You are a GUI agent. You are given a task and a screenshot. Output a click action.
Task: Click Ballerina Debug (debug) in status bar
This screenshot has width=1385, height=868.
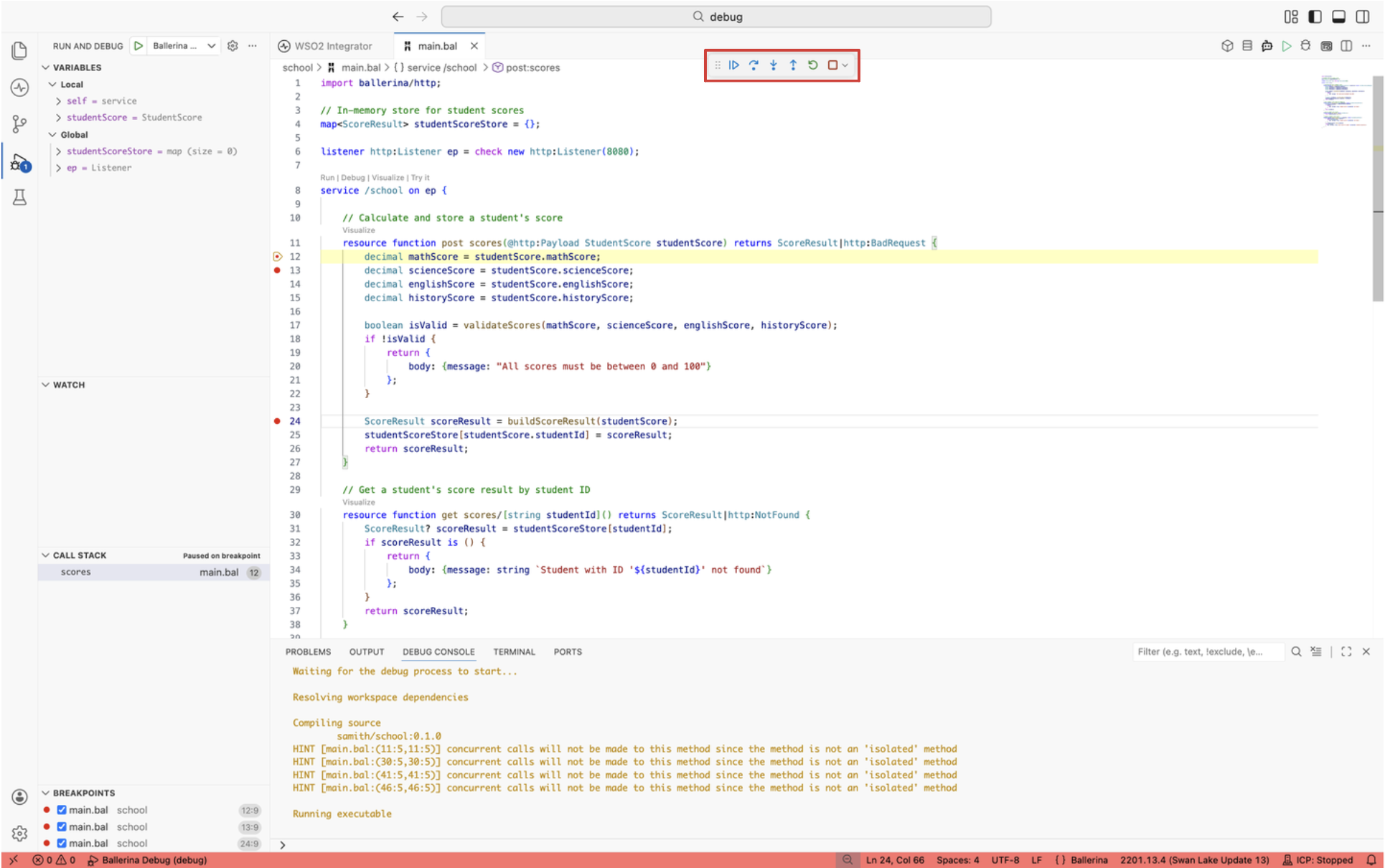click(147, 859)
